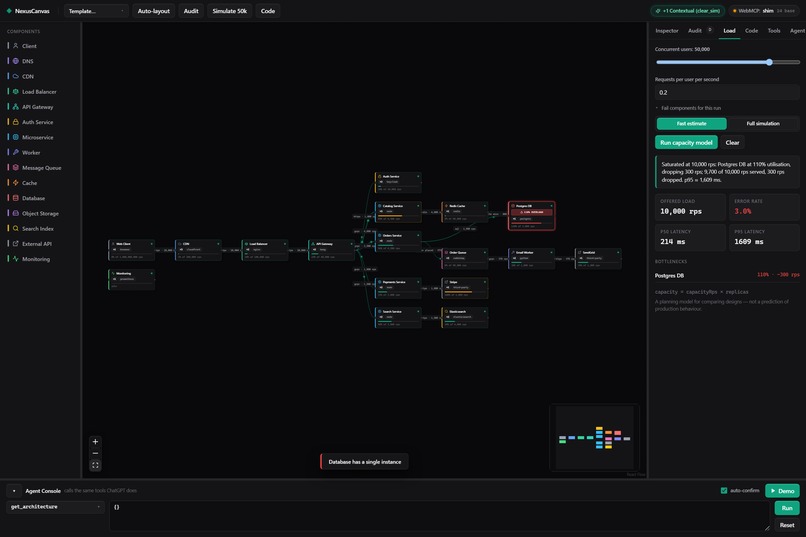This screenshot has height=537, width=806.
Task: Select the Client component icon
Action: [16, 46]
